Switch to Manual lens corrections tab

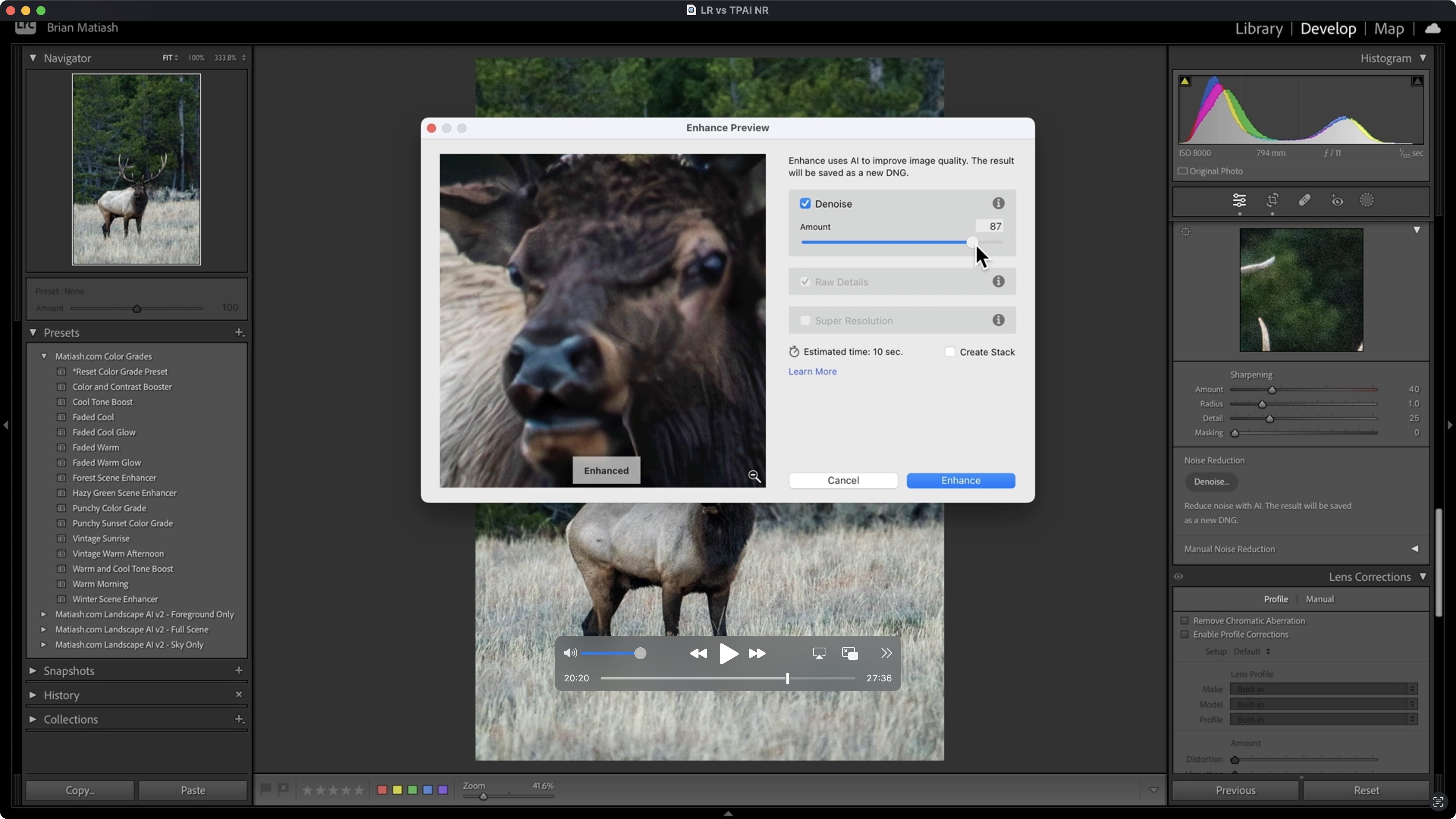click(x=1319, y=599)
